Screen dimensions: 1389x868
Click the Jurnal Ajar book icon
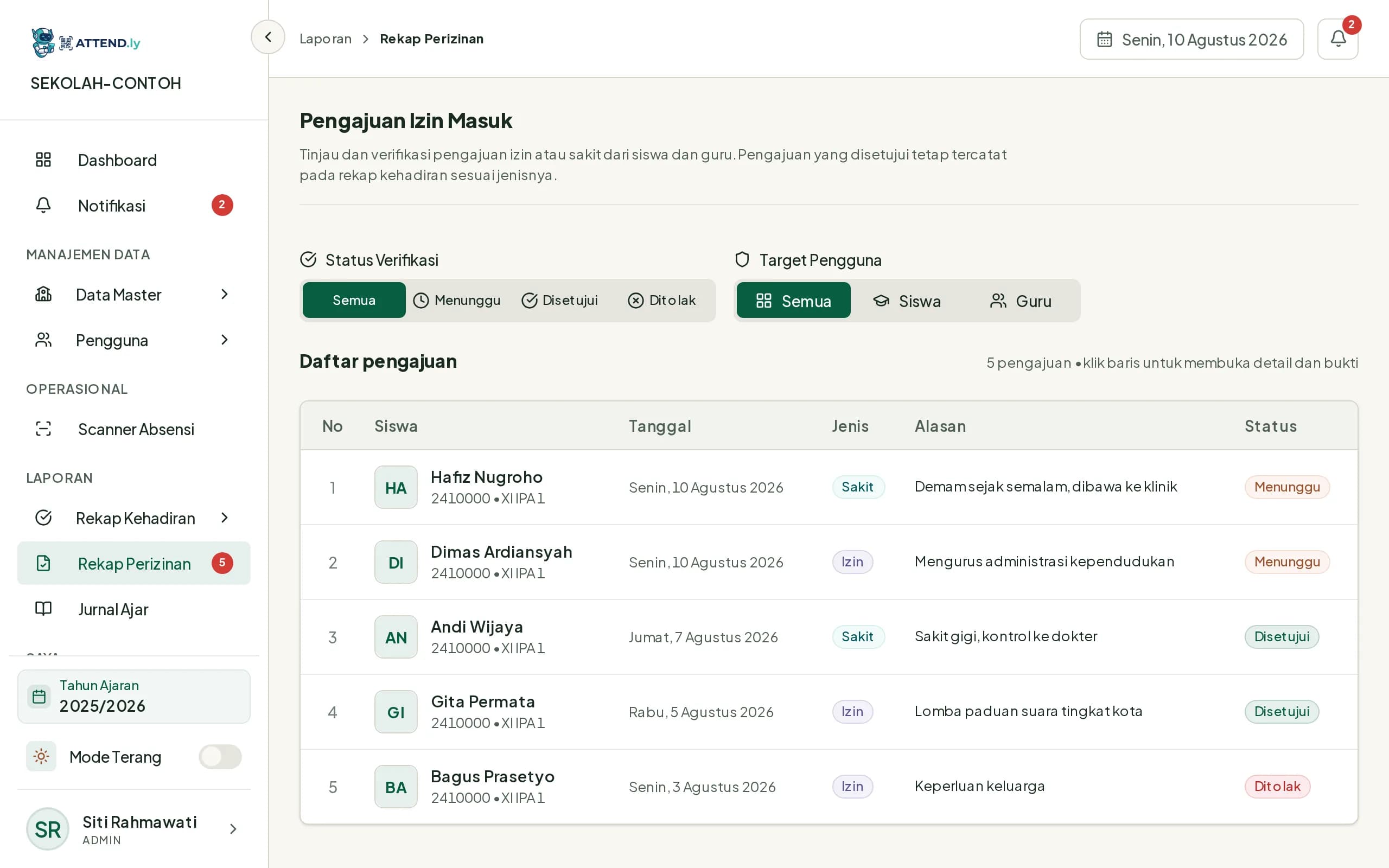coord(43,609)
